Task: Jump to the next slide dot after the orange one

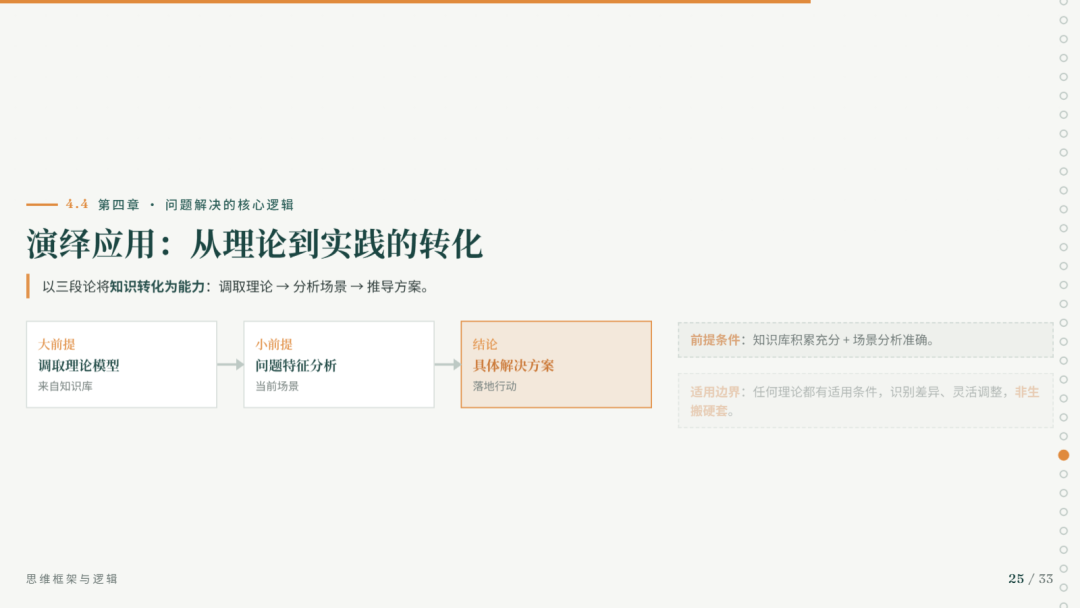Action: click(1063, 474)
